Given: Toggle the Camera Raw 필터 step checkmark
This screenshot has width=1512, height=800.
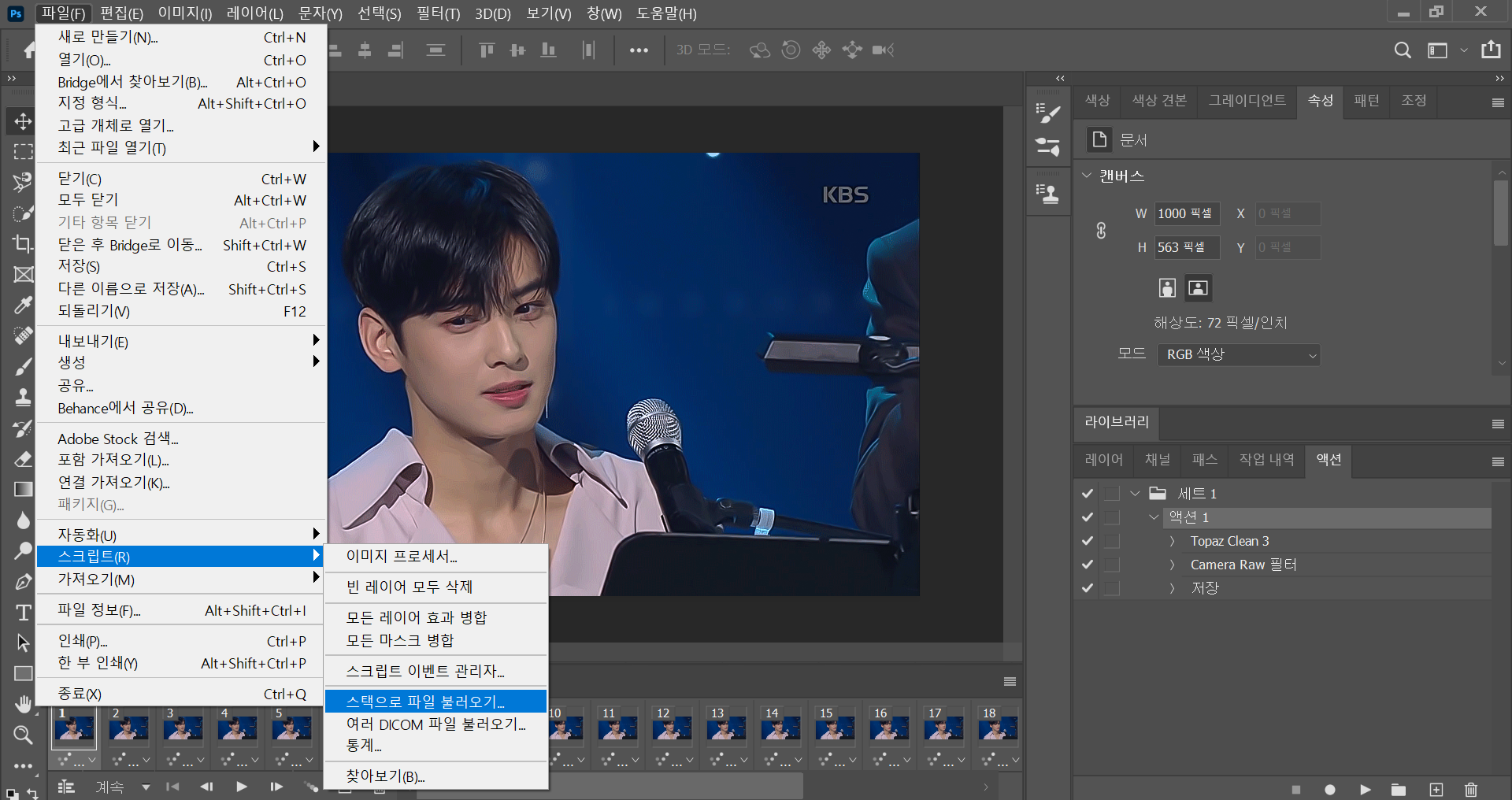Looking at the screenshot, I should click(1088, 565).
